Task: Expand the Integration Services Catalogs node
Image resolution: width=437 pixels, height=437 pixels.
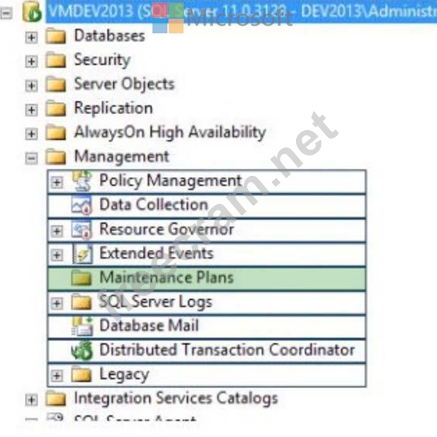Action: coord(31,400)
